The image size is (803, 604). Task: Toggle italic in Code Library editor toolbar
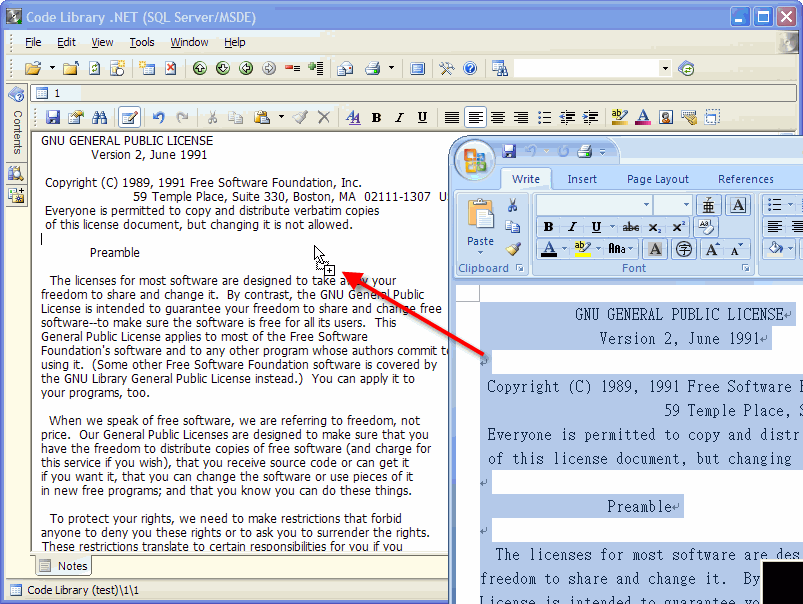[x=399, y=118]
